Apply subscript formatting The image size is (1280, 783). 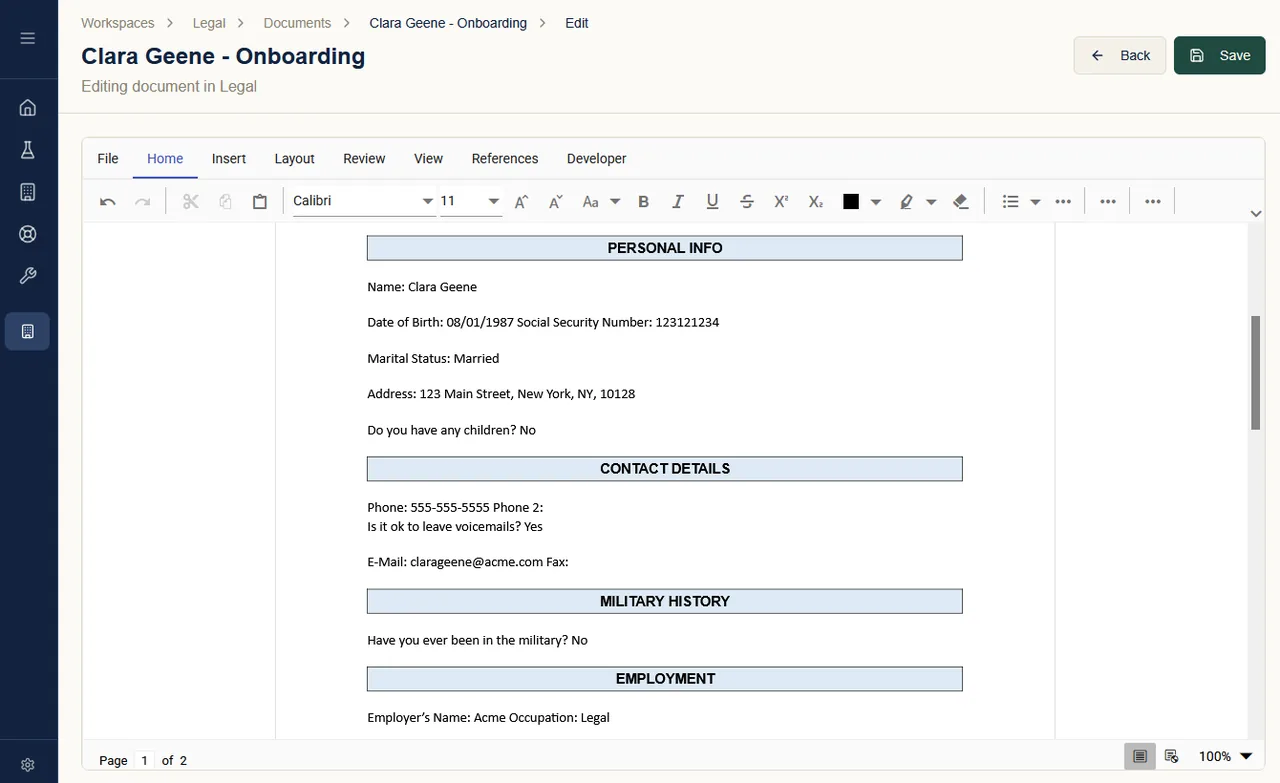[x=816, y=202]
